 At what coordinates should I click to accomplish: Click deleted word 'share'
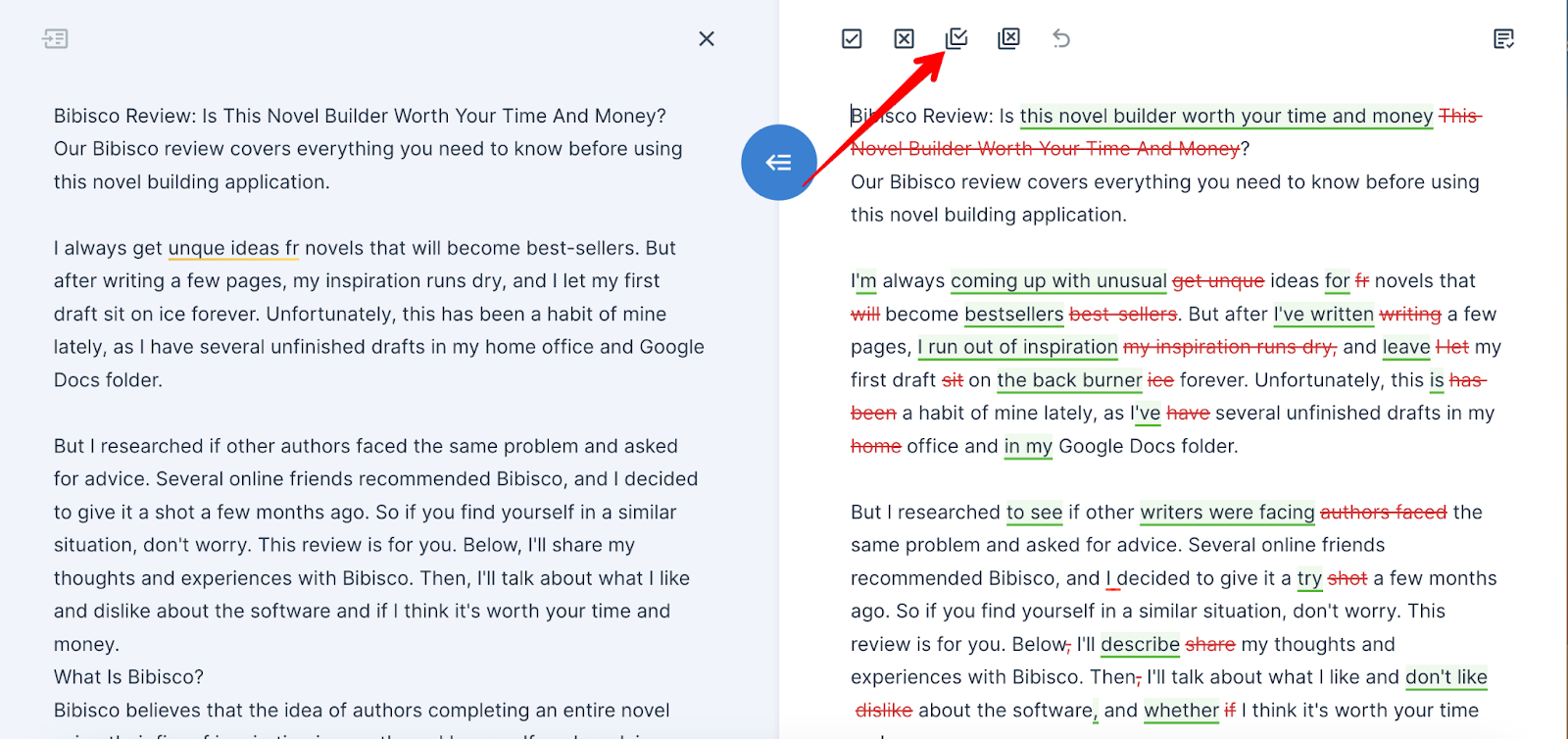[1210, 645]
